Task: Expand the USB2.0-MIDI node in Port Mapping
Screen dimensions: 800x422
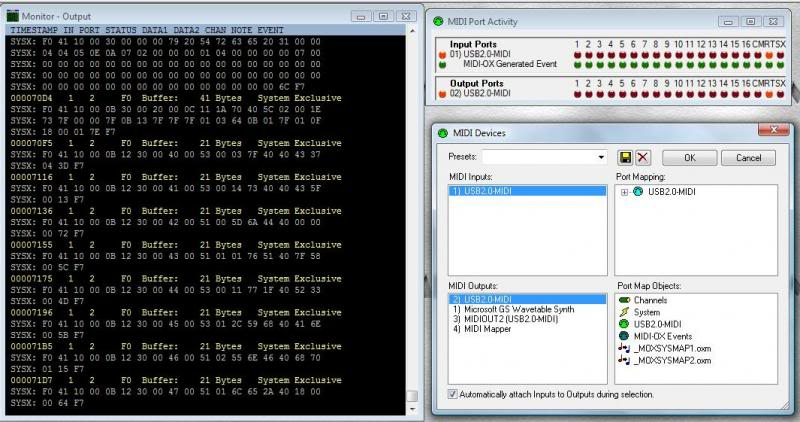Action: [x=624, y=192]
